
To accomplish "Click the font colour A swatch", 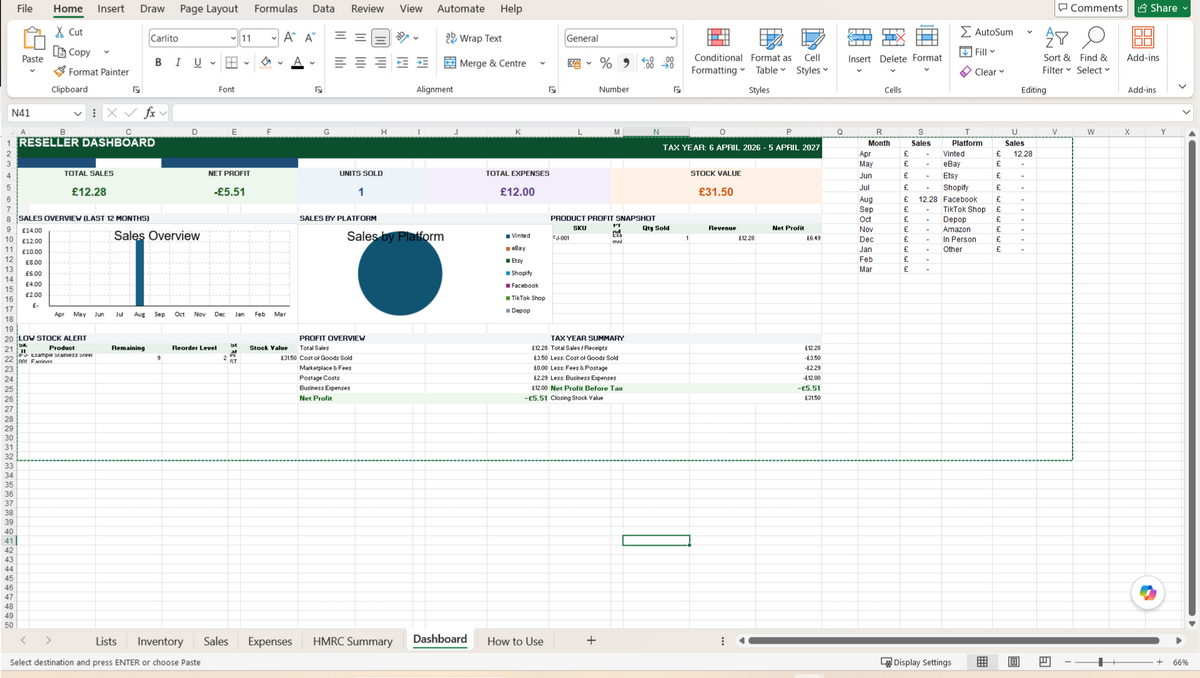I will (x=298, y=63).
